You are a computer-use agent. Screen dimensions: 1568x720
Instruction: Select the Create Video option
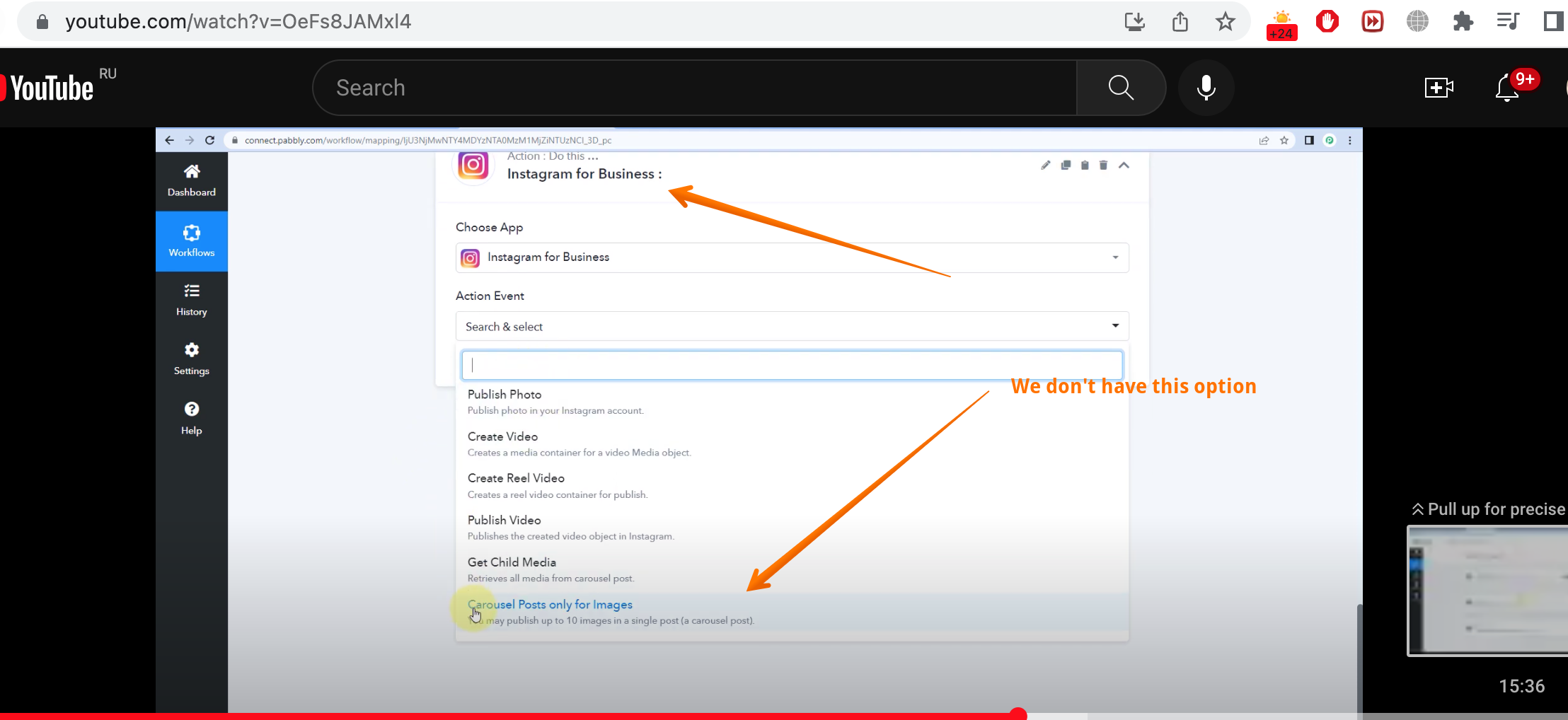[x=792, y=444]
